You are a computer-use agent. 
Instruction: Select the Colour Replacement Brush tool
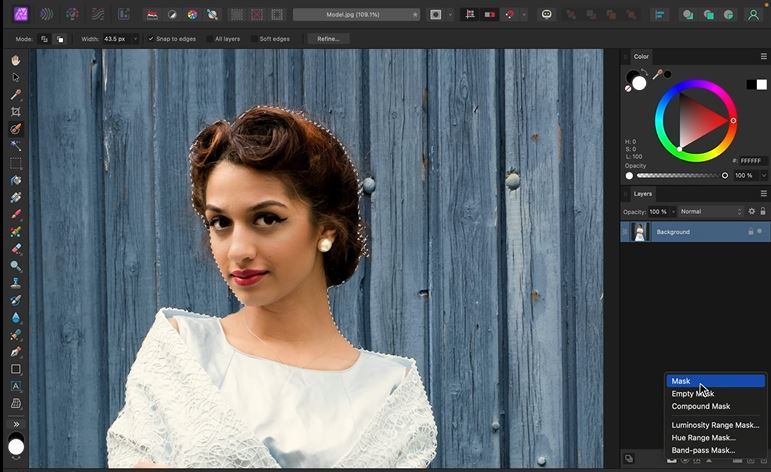[16, 232]
